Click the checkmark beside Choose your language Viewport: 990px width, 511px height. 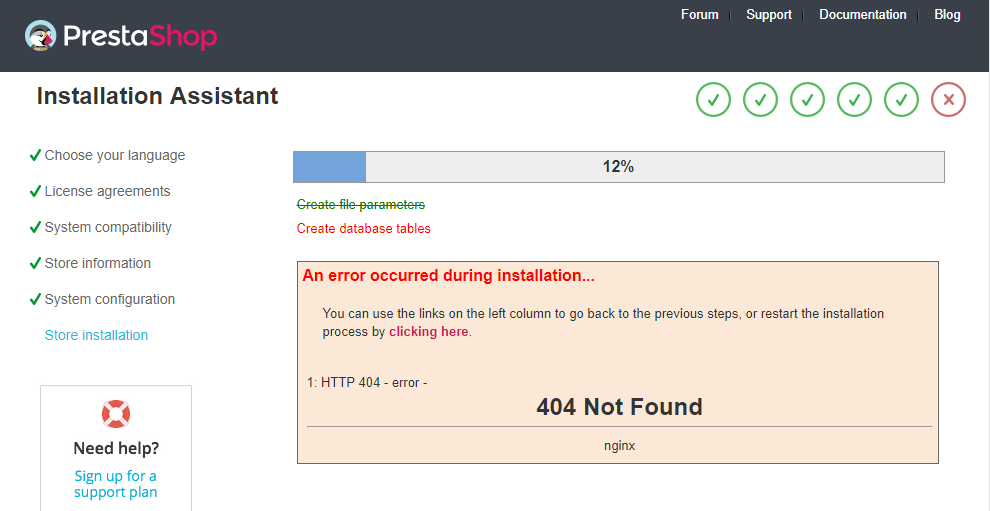tap(35, 155)
